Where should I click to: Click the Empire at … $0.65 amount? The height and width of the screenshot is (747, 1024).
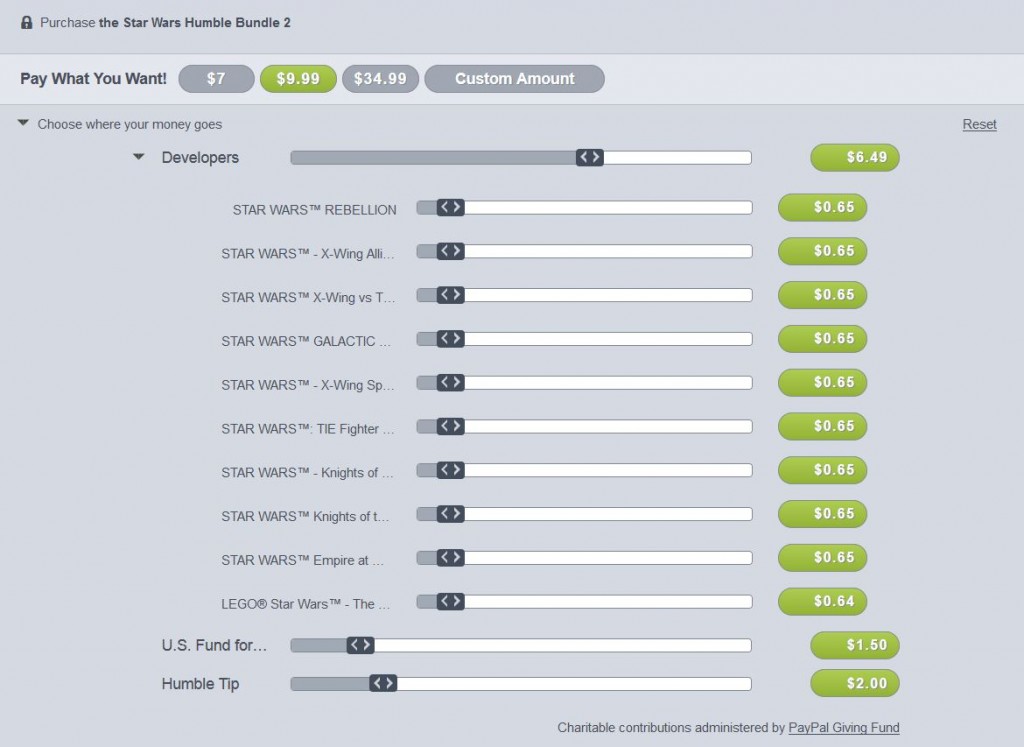[822, 558]
